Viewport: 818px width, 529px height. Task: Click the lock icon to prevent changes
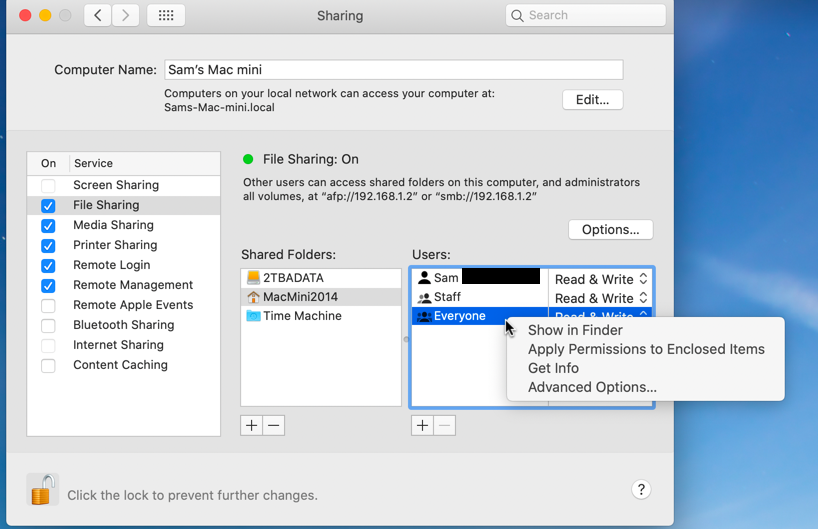point(42,489)
